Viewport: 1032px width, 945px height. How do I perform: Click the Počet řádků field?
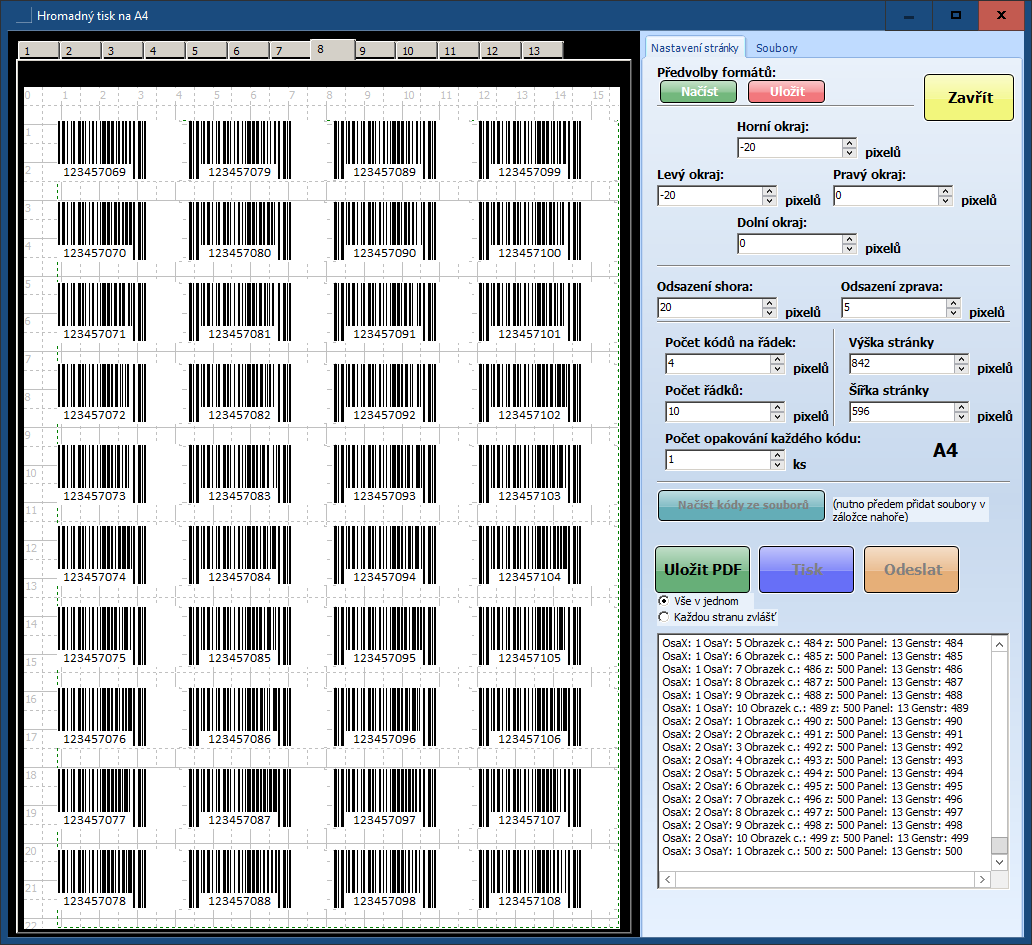coord(718,411)
